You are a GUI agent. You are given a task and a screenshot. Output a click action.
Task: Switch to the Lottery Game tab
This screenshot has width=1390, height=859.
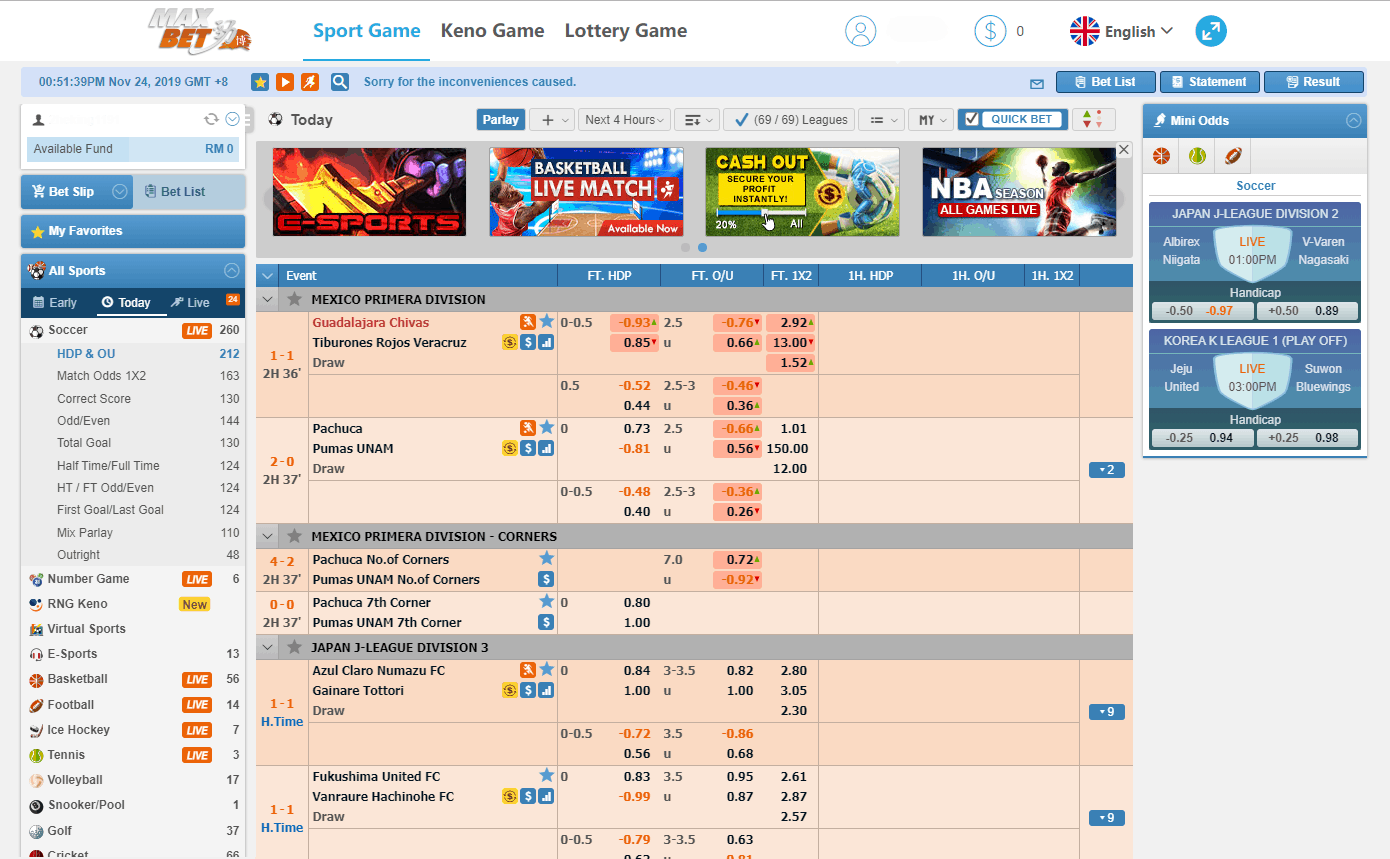click(626, 31)
